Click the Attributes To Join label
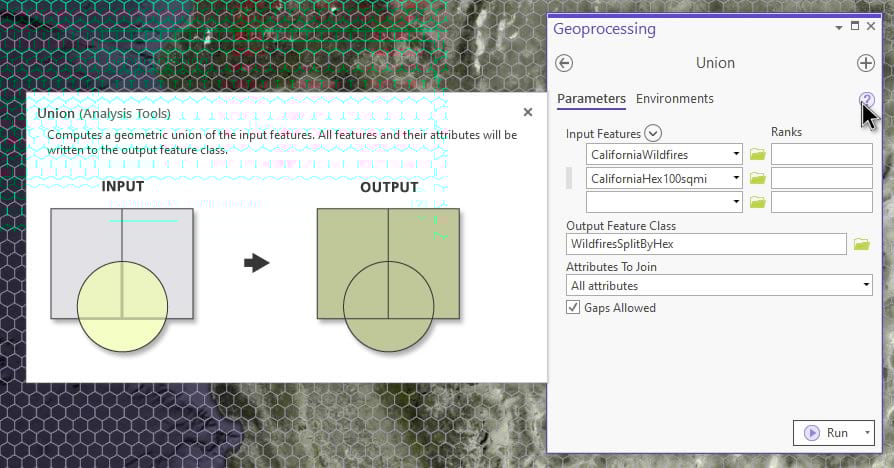The height and width of the screenshot is (468, 894). (x=611, y=267)
